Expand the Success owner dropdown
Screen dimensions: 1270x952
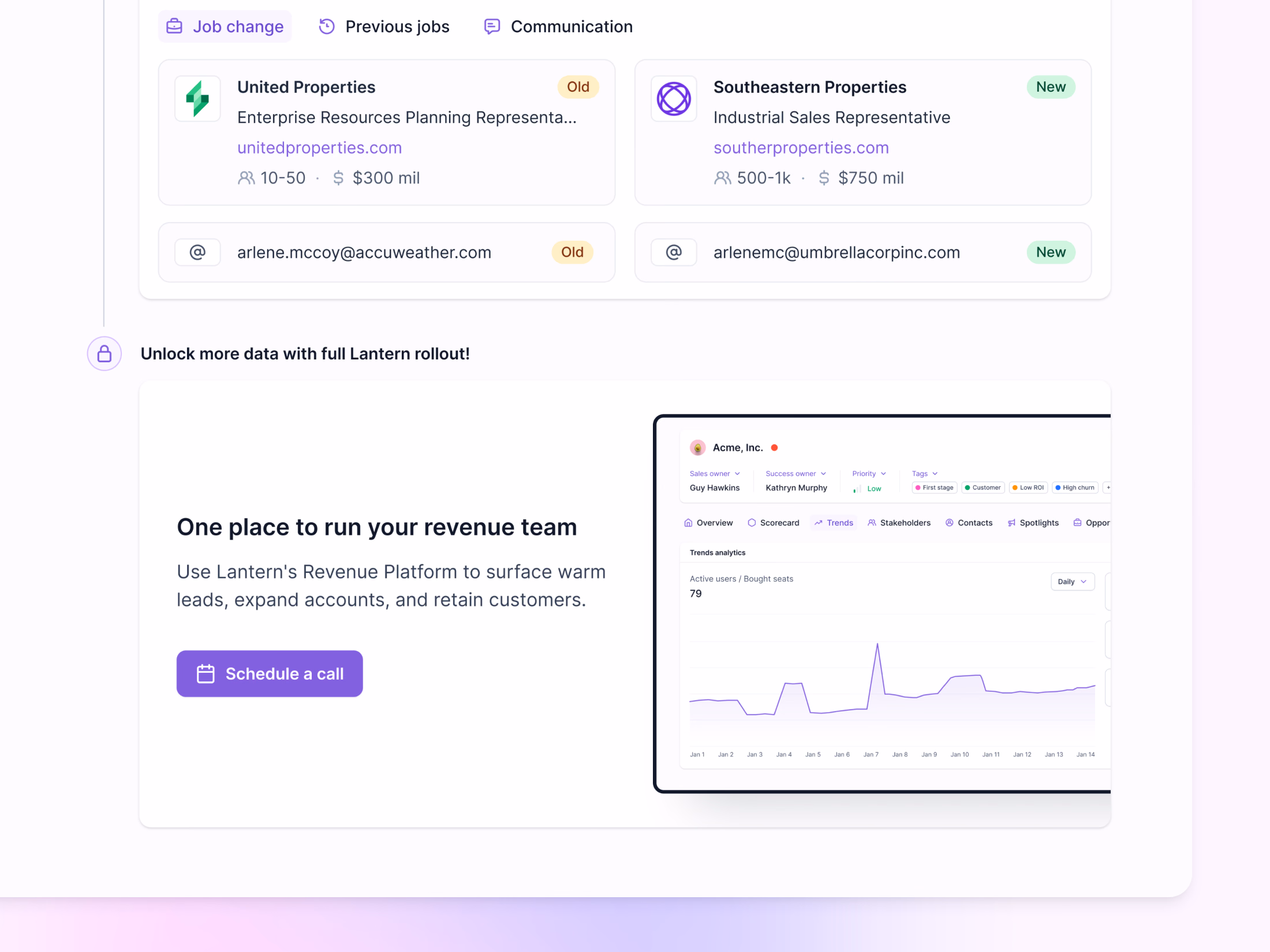click(x=795, y=474)
